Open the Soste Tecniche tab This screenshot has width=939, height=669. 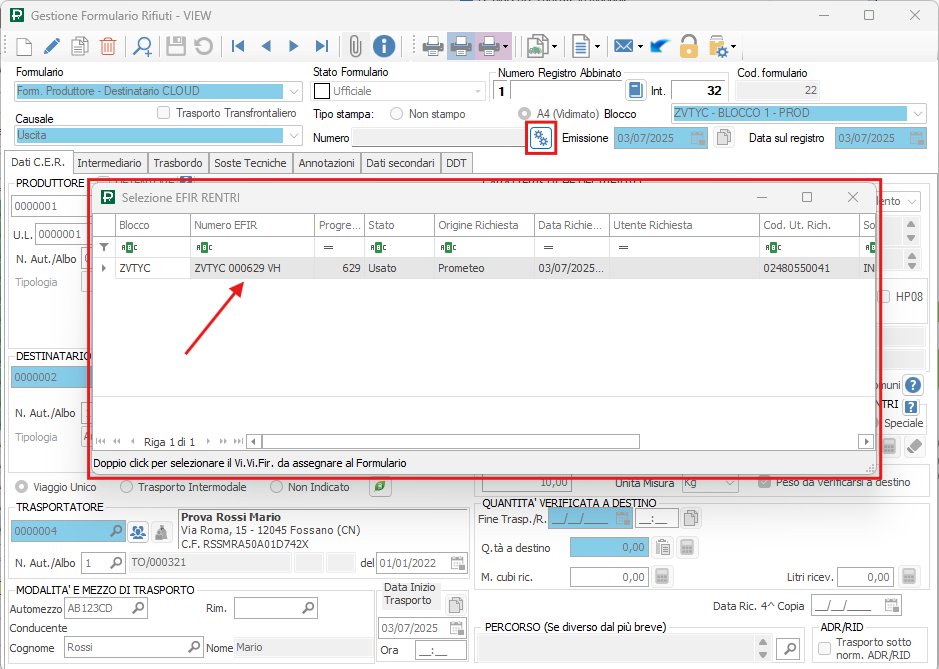[250, 163]
